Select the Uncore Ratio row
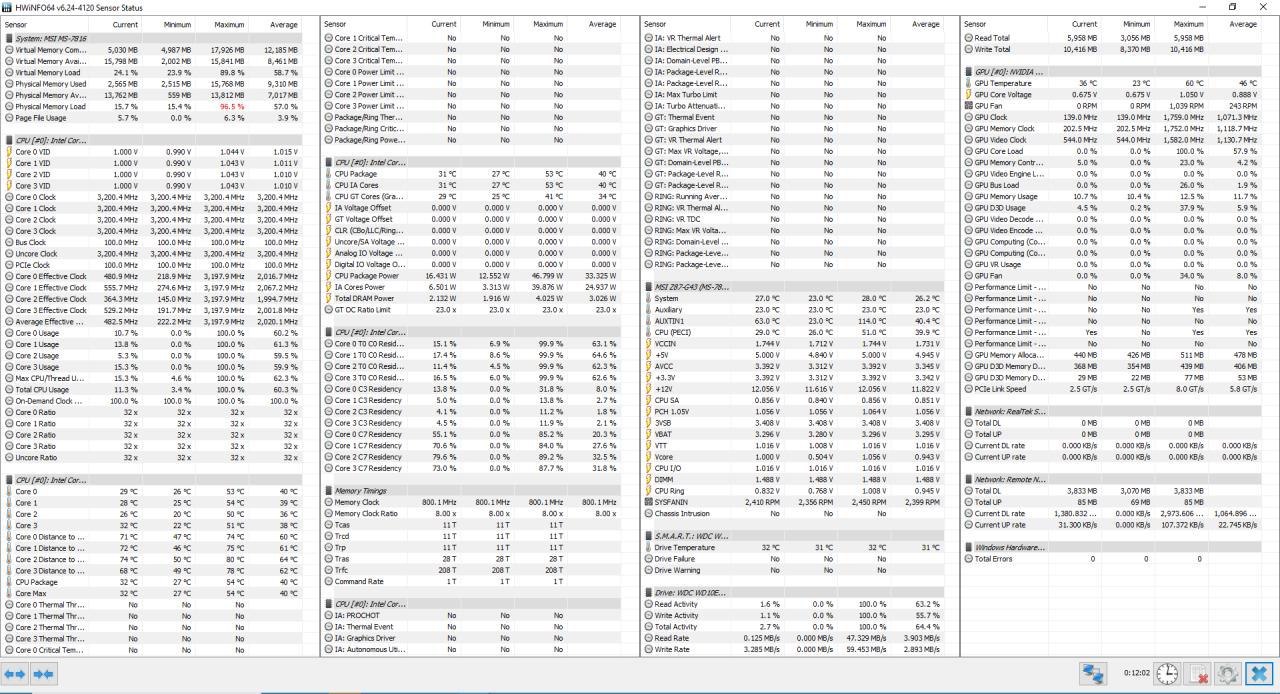Image resolution: width=1280 pixels, height=694 pixels. click(x=151, y=457)
